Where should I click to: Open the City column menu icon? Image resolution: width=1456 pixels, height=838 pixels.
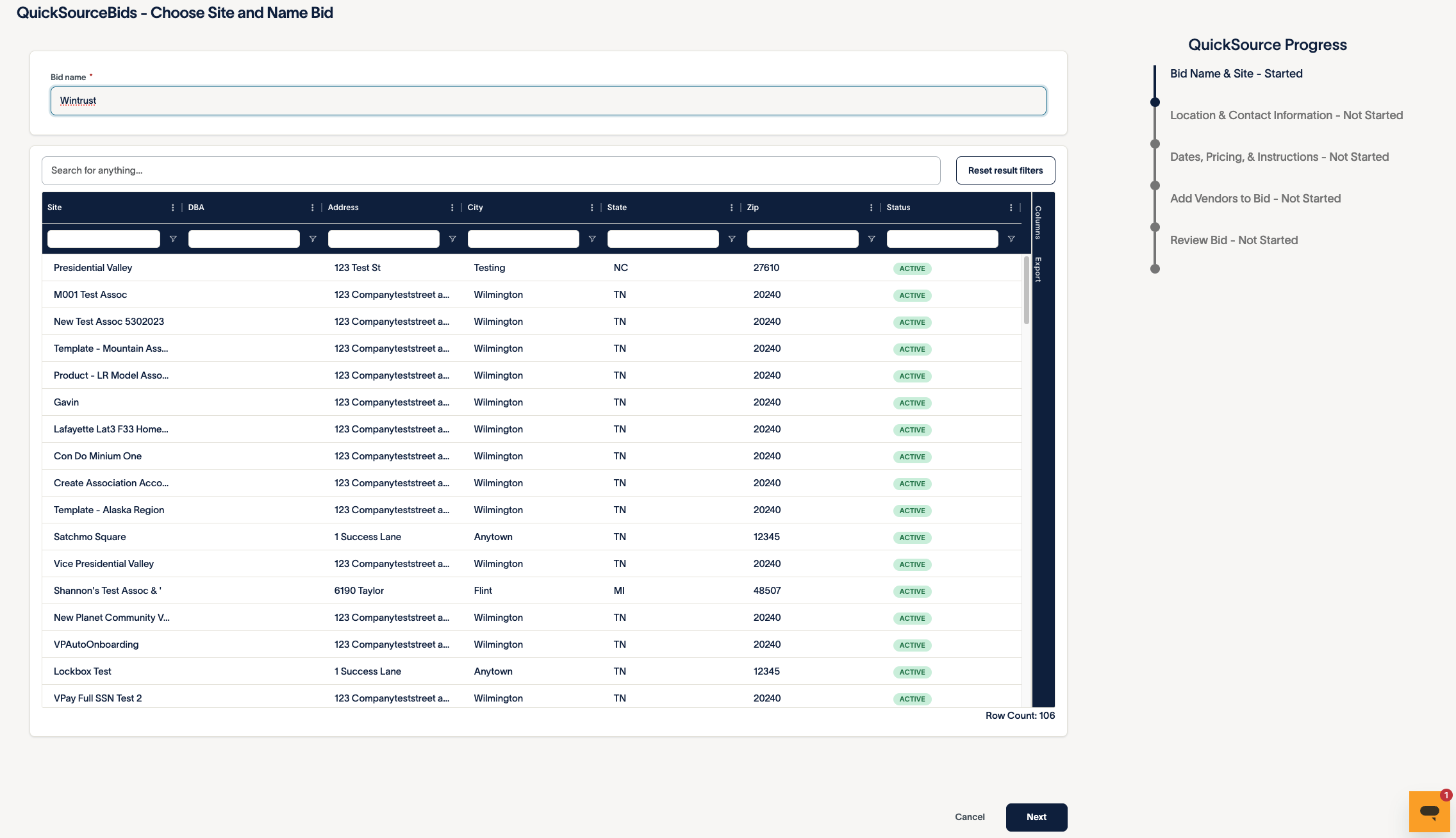click(591, 208)
